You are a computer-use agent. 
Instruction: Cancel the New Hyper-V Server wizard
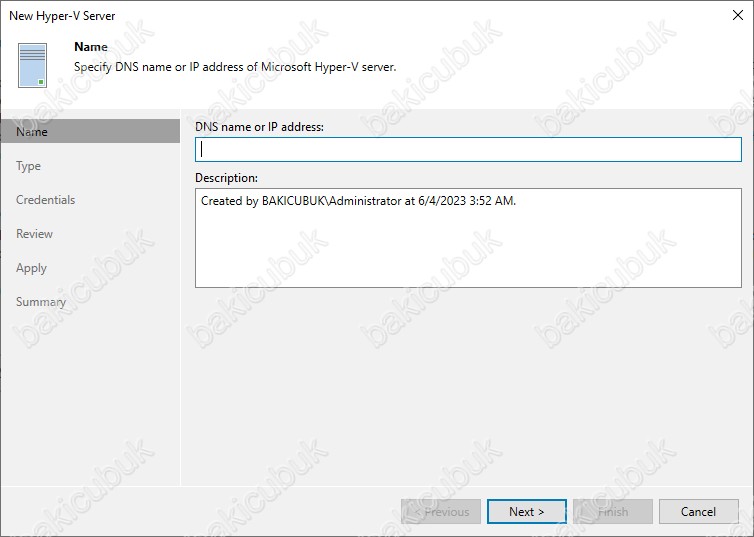(699, 512)
